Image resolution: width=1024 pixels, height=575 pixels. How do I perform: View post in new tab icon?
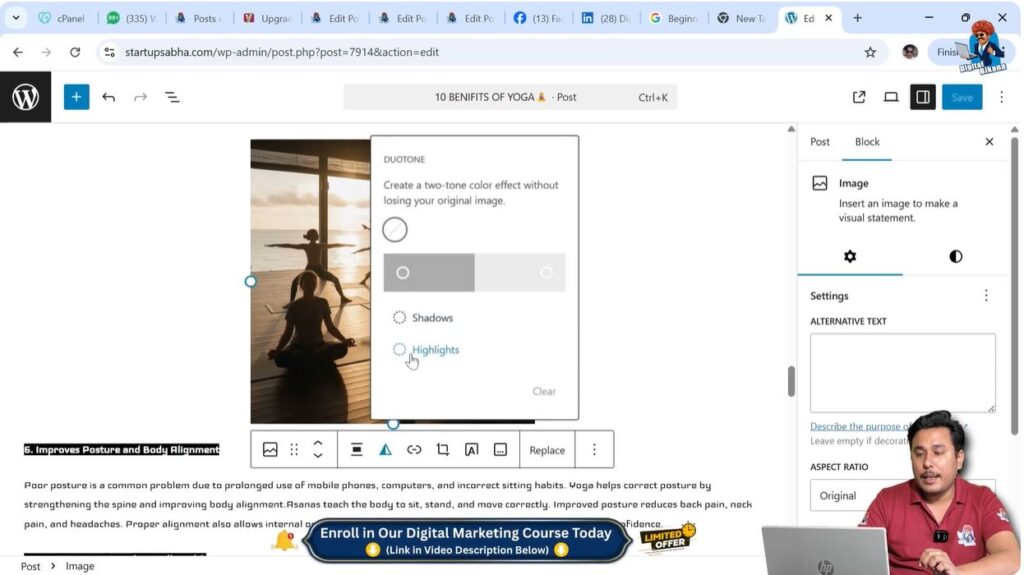click(859, 97)
